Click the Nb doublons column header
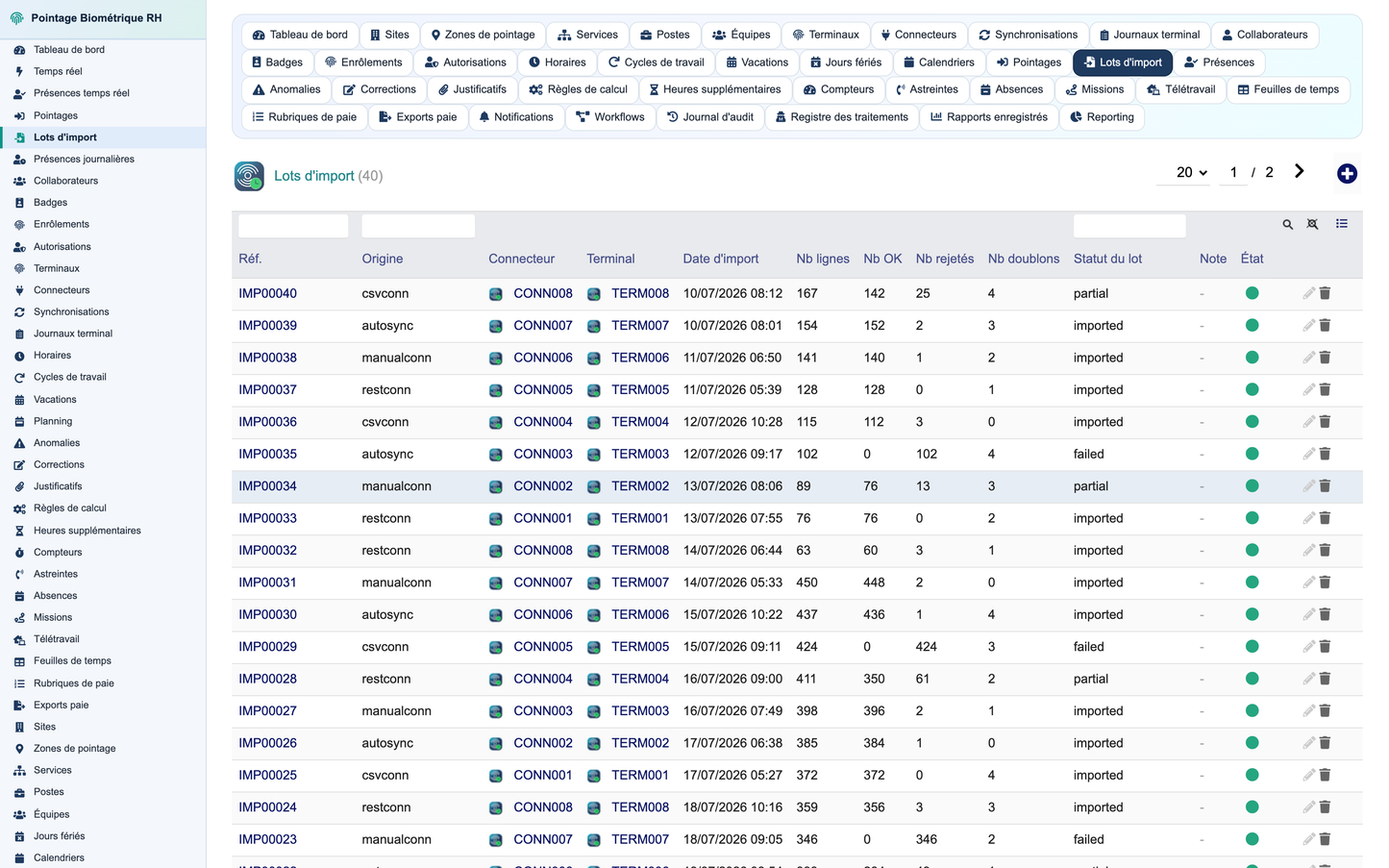The image size is (1389, 868). point(1024,259)
